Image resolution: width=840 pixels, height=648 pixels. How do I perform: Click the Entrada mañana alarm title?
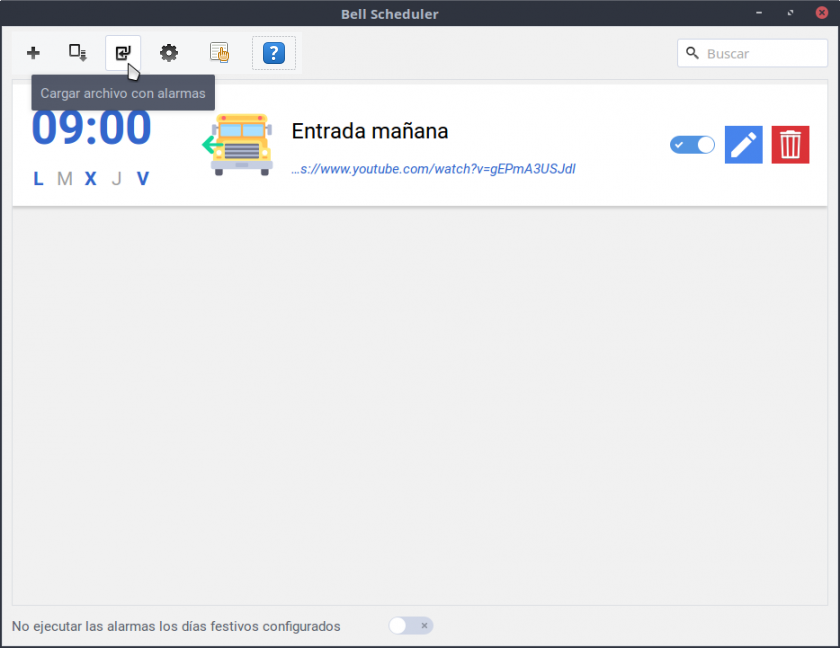[x=369, y=131]
